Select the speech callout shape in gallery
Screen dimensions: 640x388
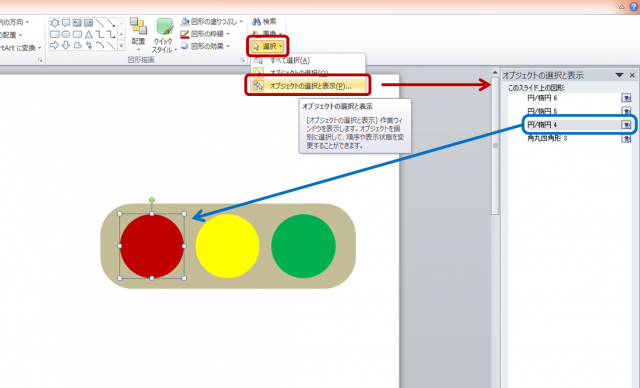[66, 23]
